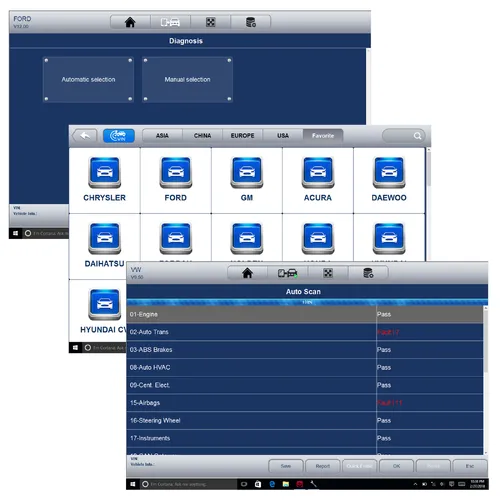
Task: Click the home icon in the VW Auto Scan window
Action: [247, 273]
